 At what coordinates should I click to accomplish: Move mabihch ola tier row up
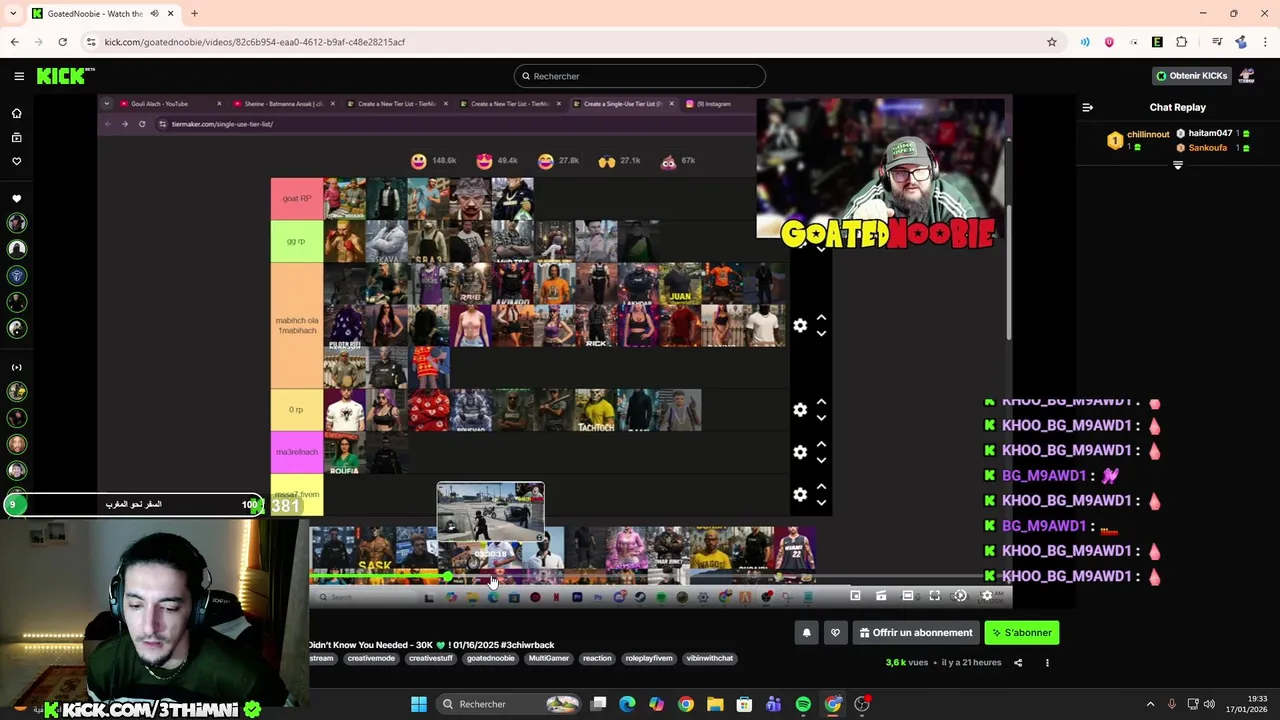pos(821,317)
